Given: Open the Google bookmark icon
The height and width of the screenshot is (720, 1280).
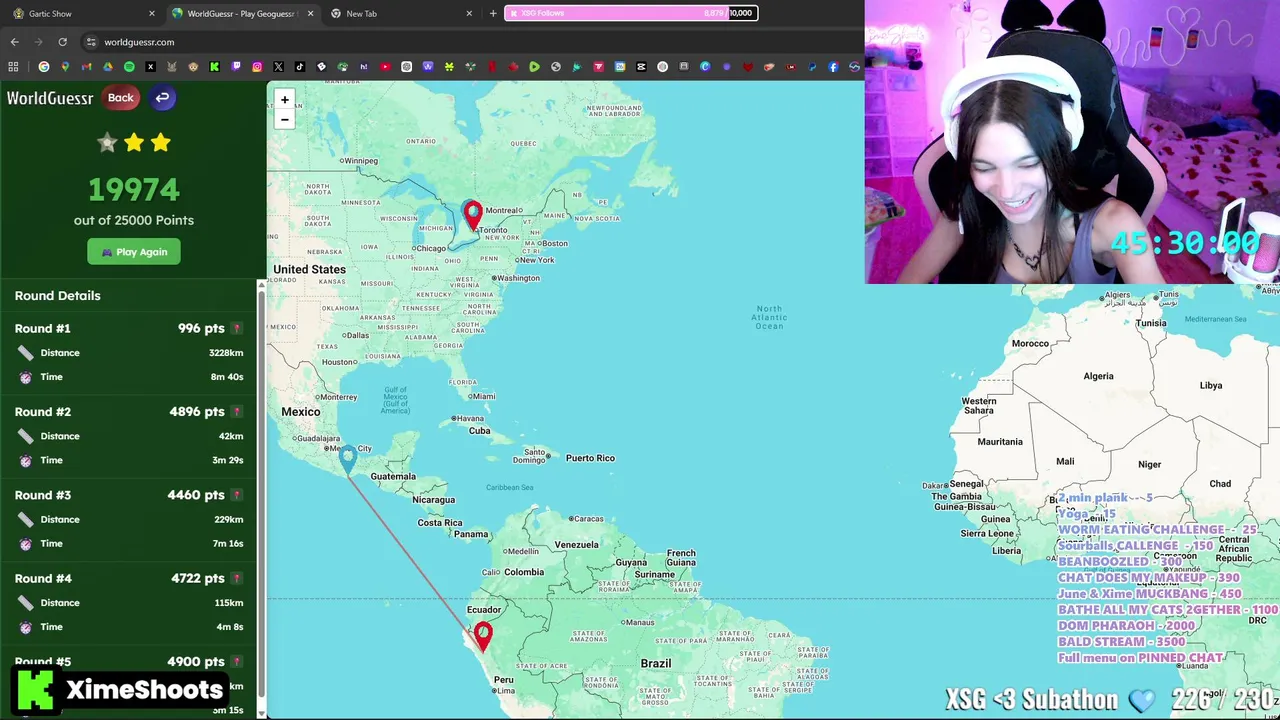Looking at the screenshot, I should 44,67.
